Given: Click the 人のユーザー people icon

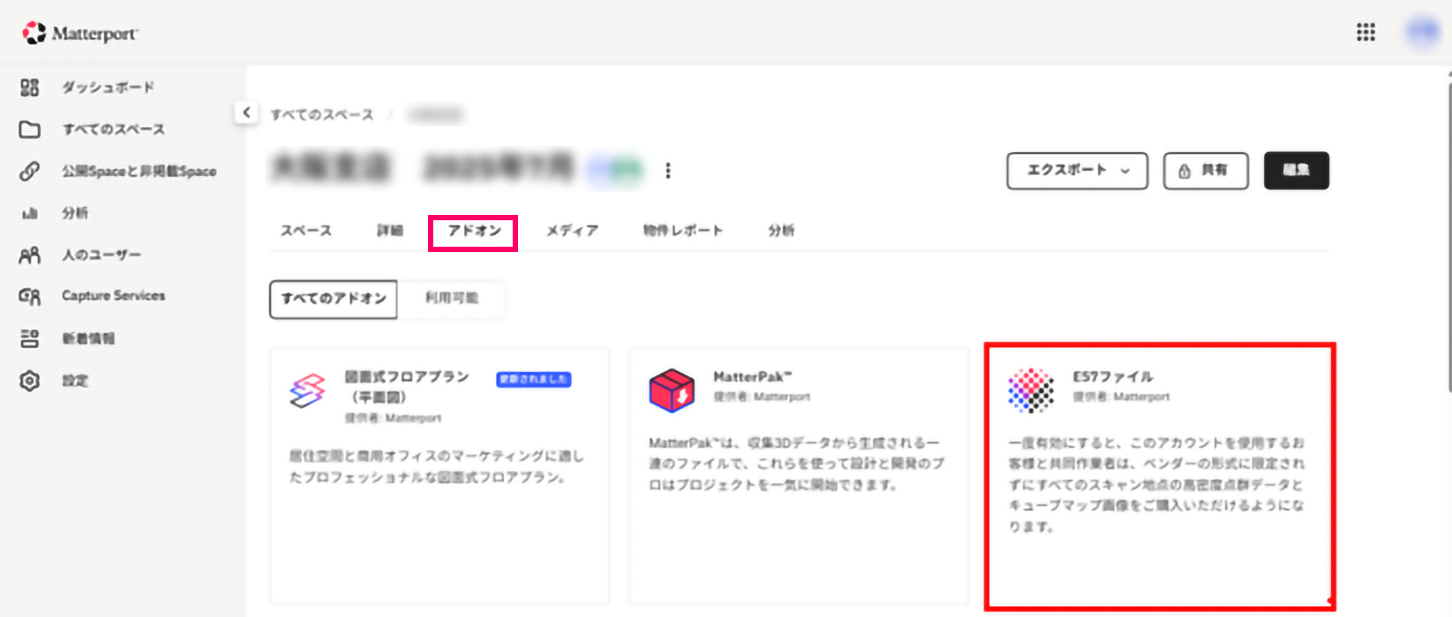Looking at the screenshot, I should click(29, 255).
